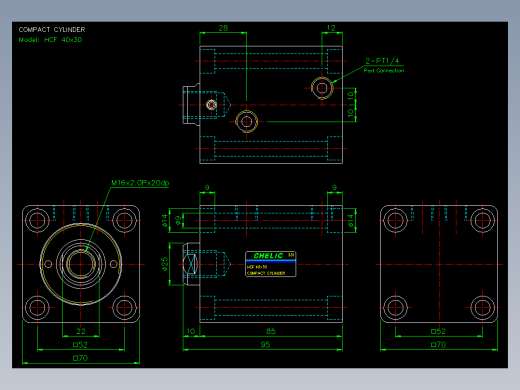Image resolution: width=520 pixels, height=390 pixels.
Task: Click the CHELIC nameplate logo
Action: [268, 256]
